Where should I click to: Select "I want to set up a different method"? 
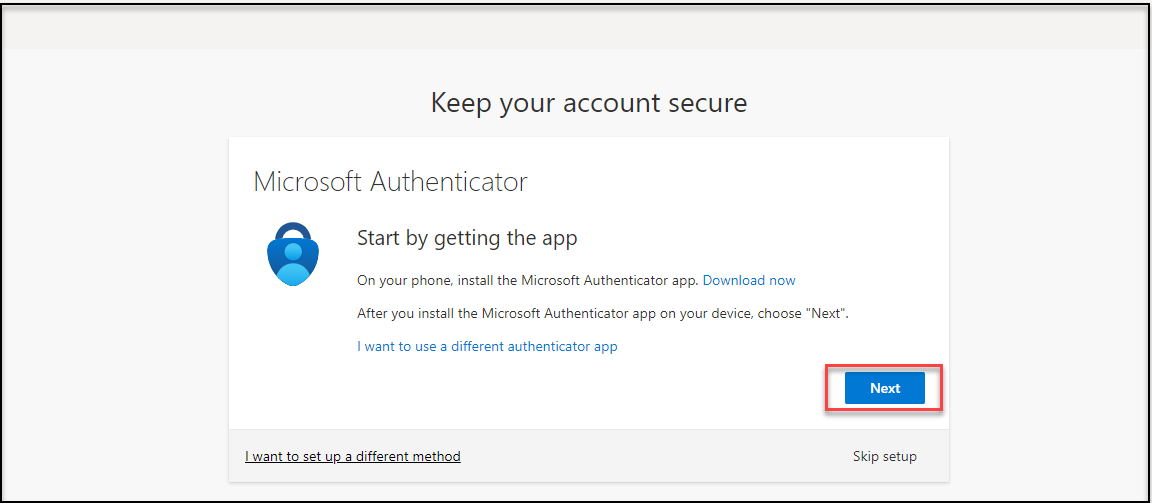(x=353, y=456)
